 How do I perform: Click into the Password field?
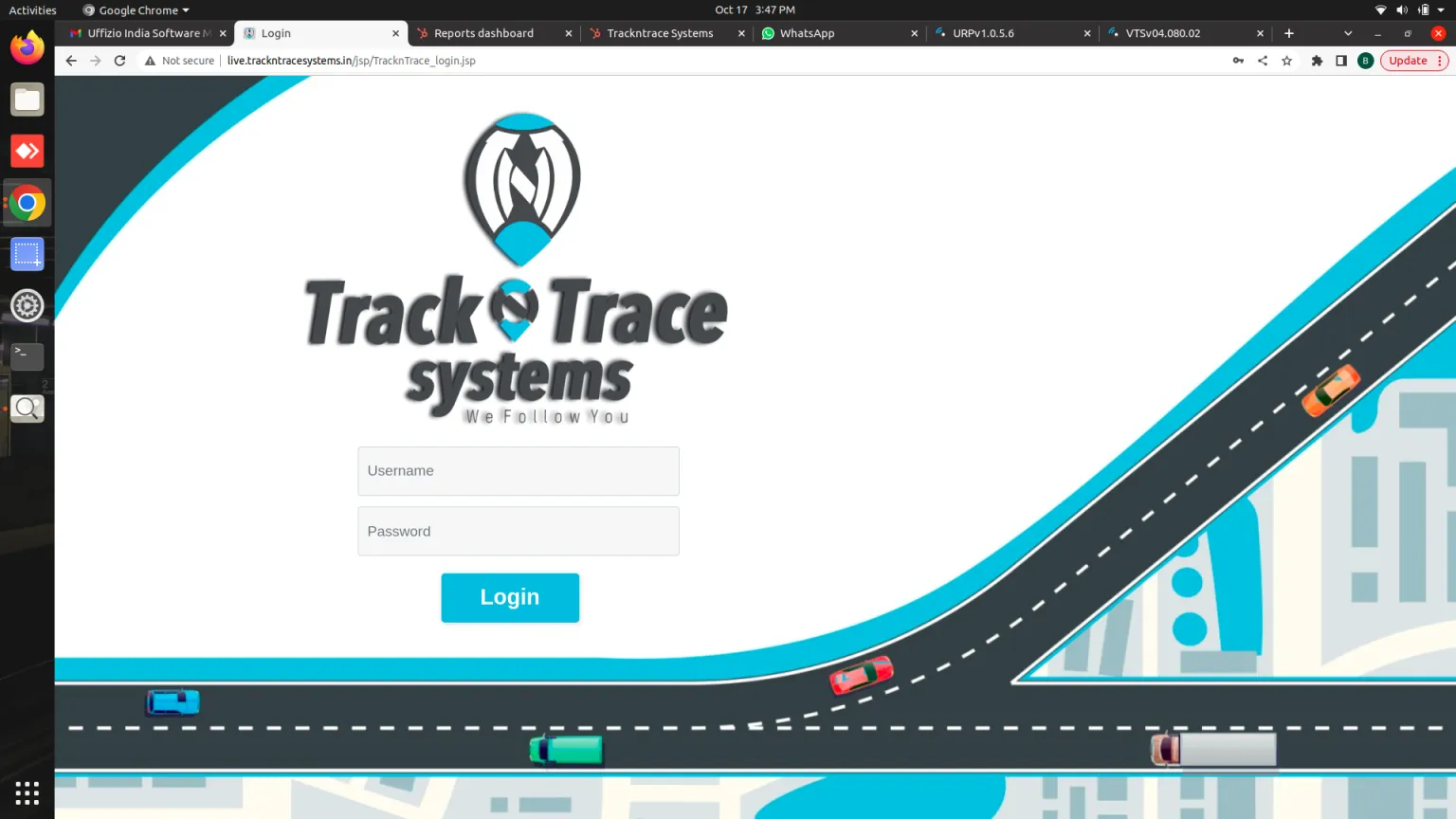click(519, 532)
